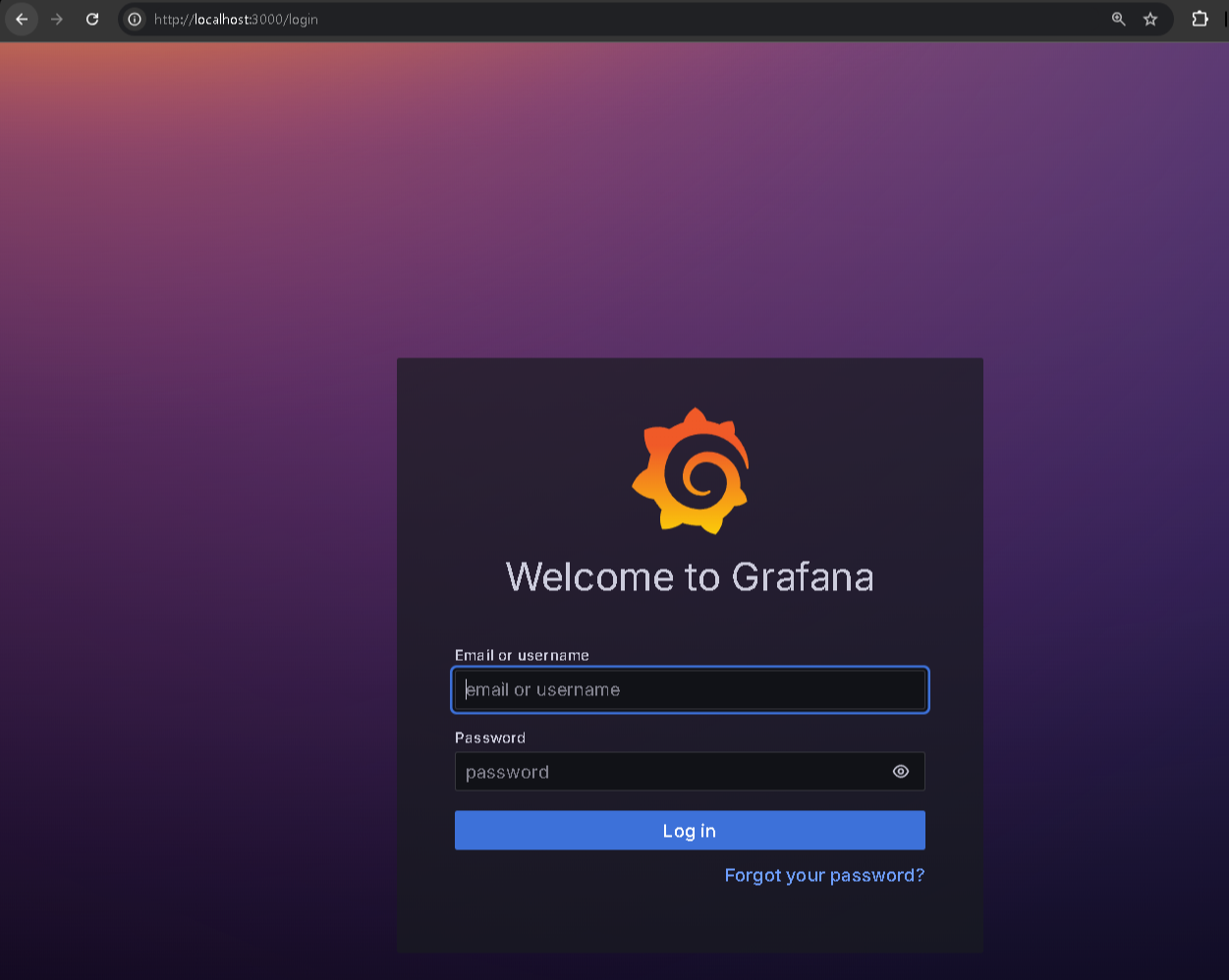The width and height of the screenshot is (1229, 980).
Task: Click the browser back arrow
Action: point(22,19)
